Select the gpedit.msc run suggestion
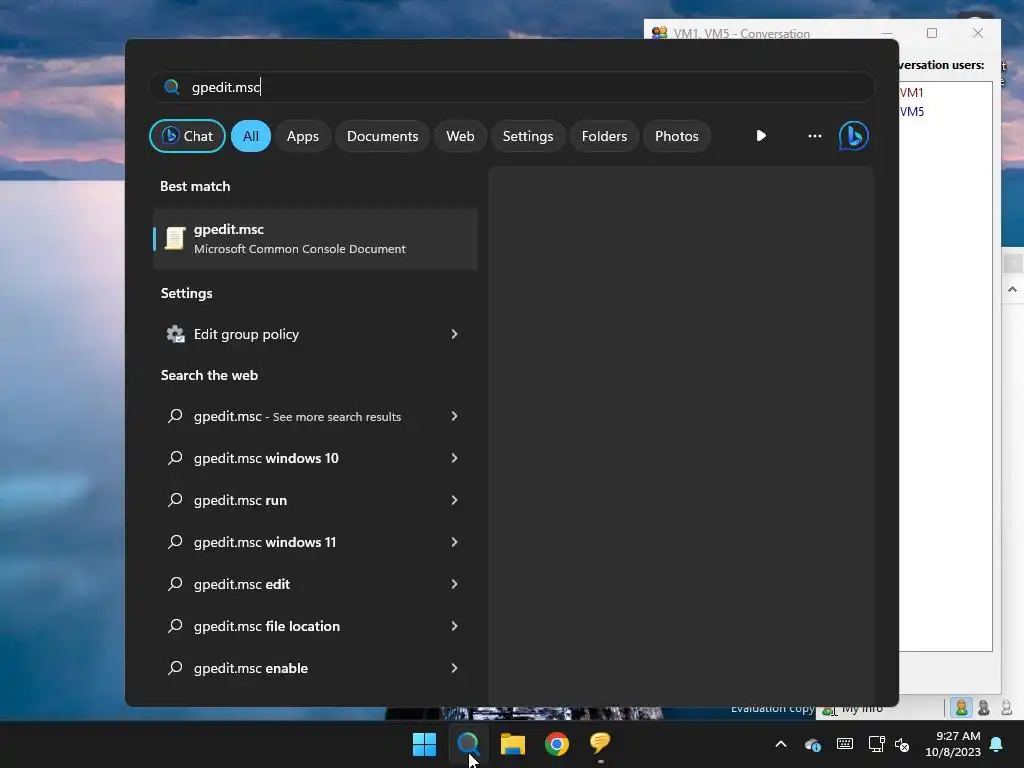 coord(315,500)
